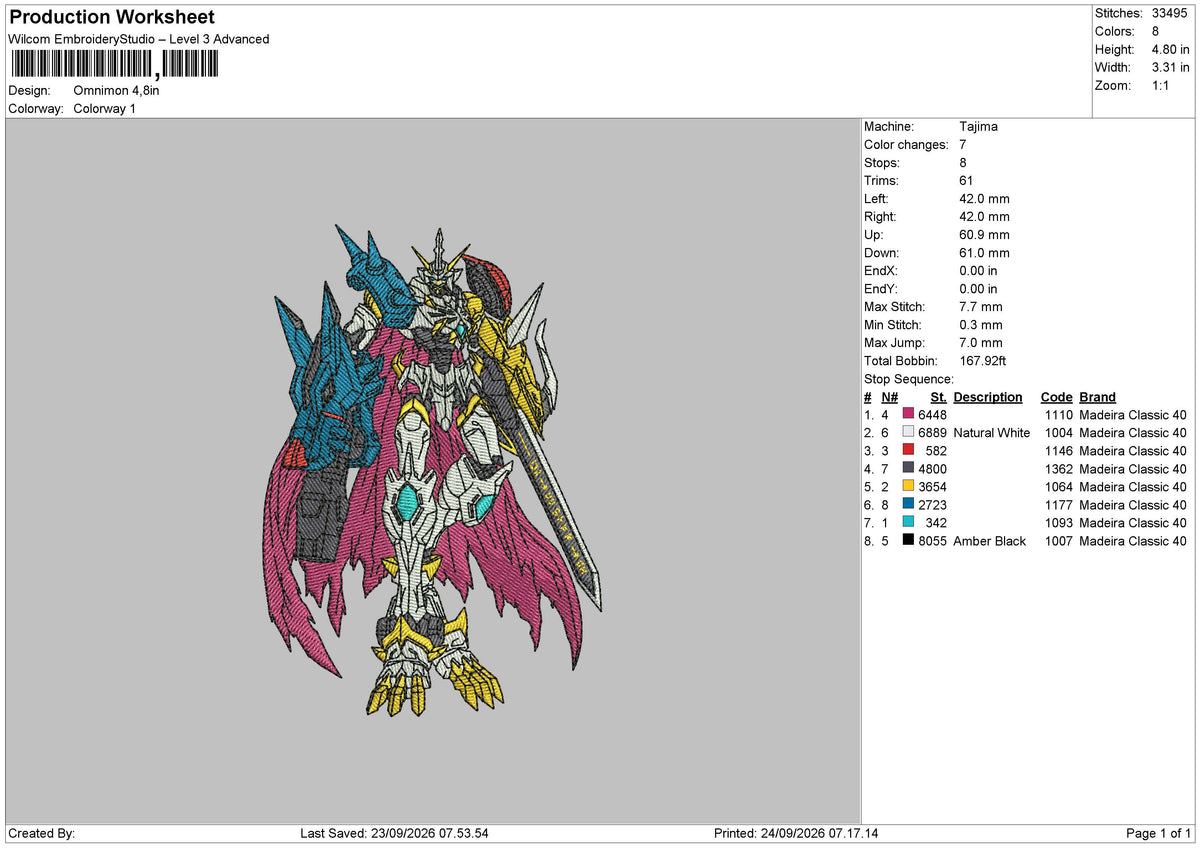Click the 'Amber Black' description
1200x848 pixels.
pos(989,541)
